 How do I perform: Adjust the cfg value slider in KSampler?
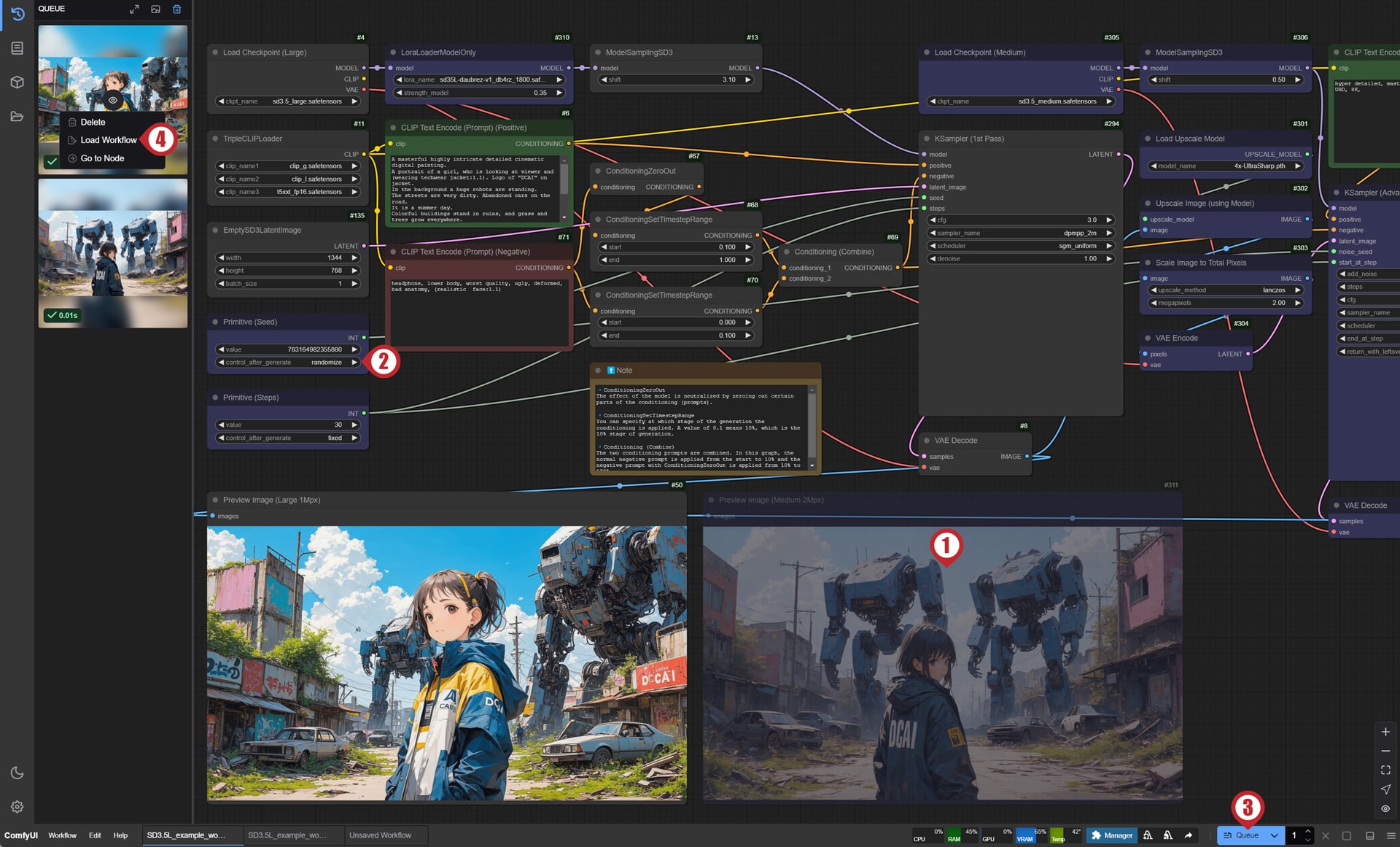point(1021,220)
